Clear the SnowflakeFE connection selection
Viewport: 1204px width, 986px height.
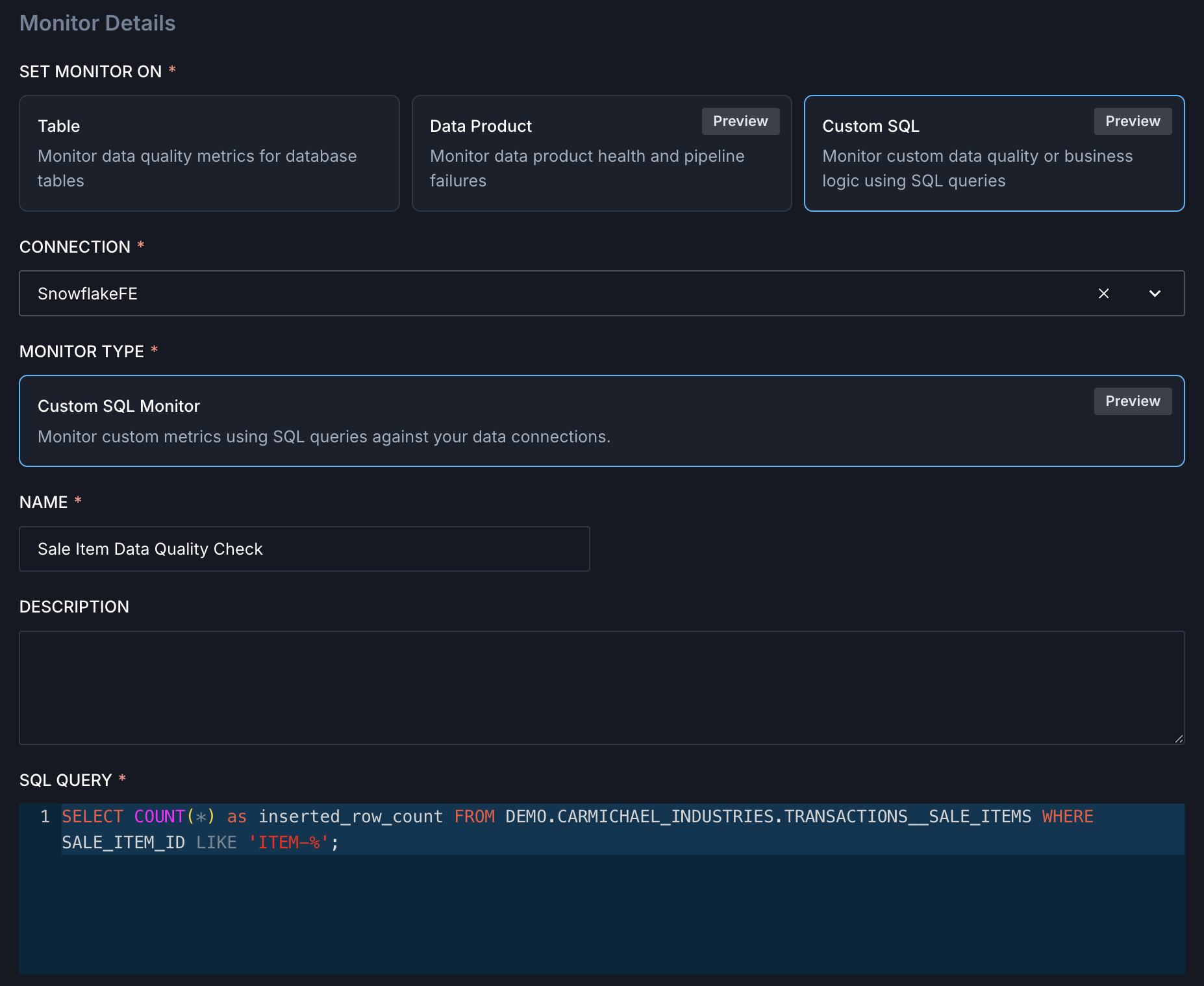[x=1104, y=294]
